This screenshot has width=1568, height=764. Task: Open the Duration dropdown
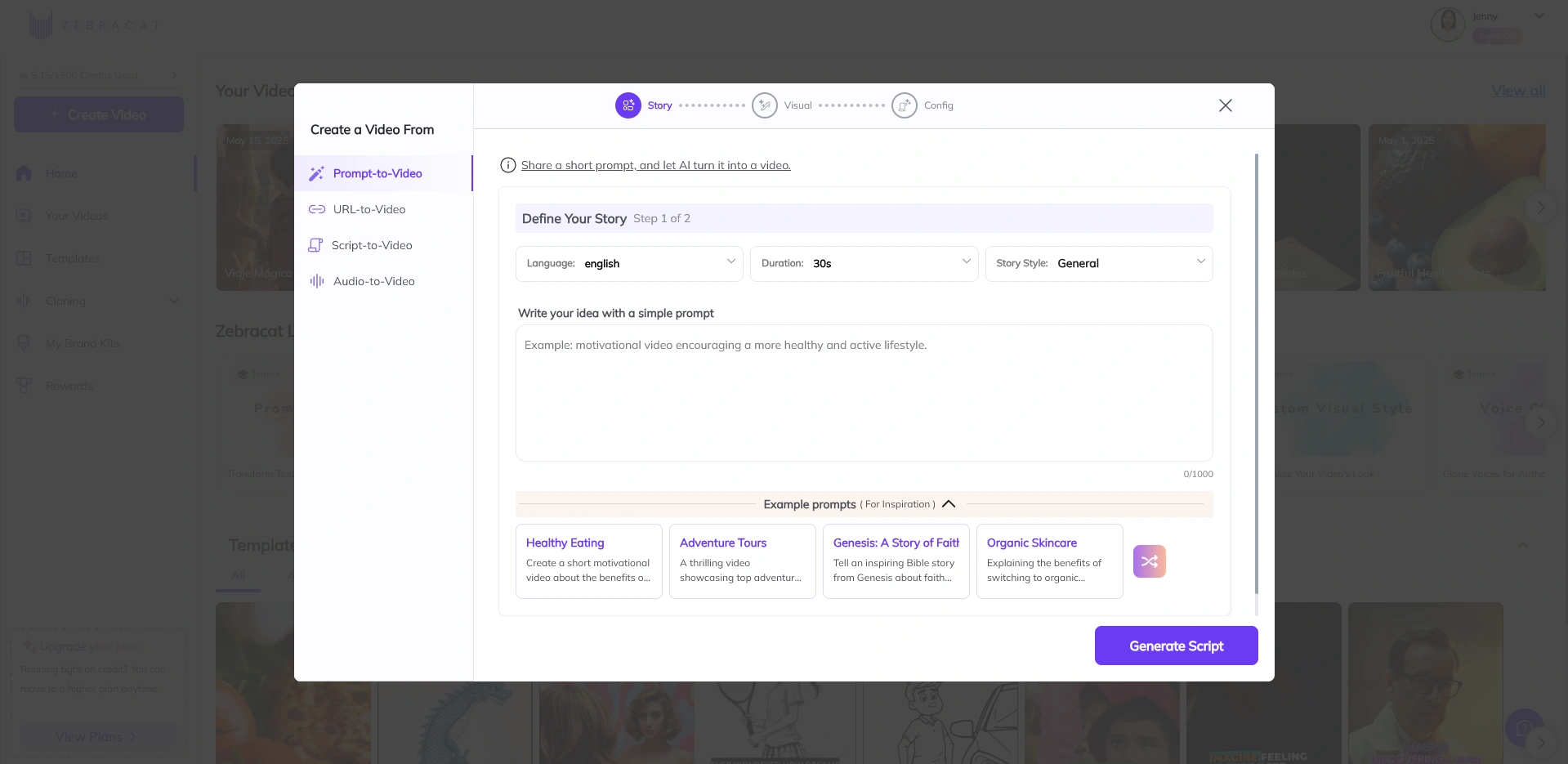[864, 264]
